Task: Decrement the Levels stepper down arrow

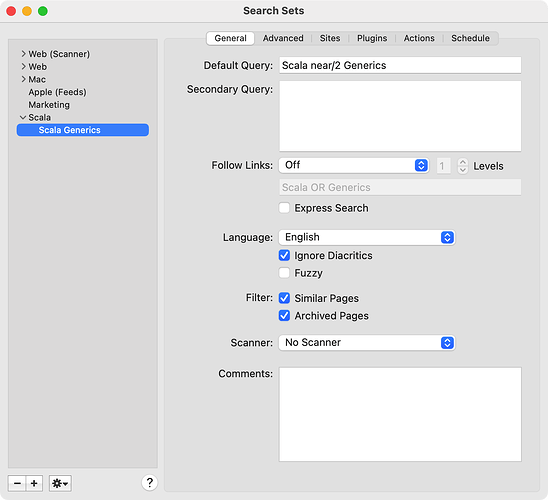Action: point(463,170)
